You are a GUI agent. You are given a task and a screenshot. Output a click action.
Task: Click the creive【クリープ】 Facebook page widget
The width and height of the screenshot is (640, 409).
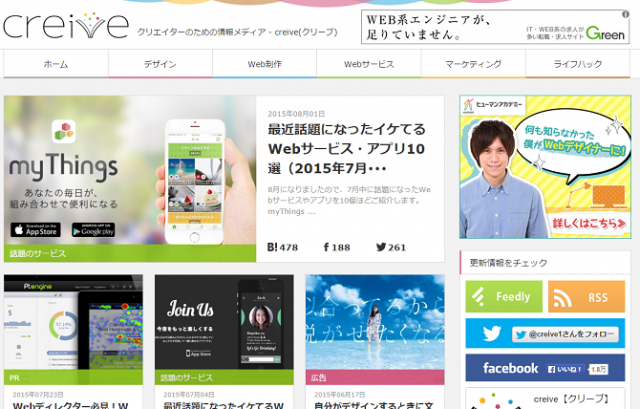point(545,399)
